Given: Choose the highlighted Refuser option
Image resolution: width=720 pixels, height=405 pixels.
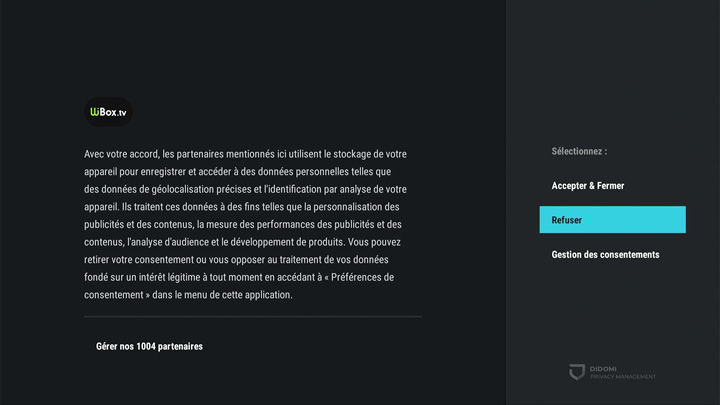Looking at the screenshot, I should point(612,220).
